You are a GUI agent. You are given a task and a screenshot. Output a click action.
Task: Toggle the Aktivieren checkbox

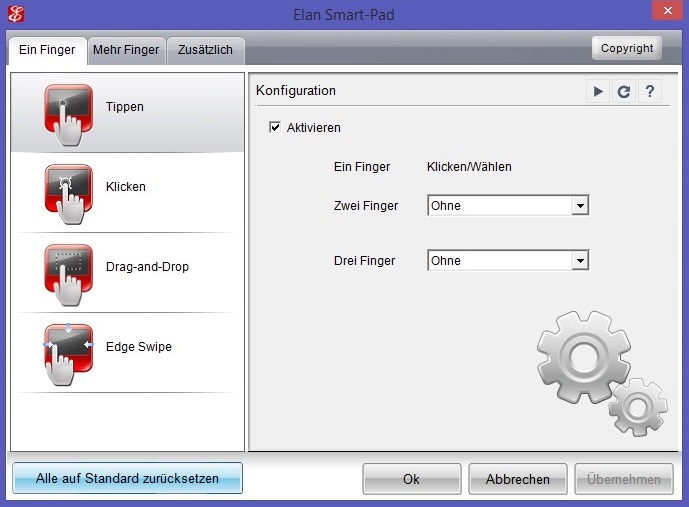275,127
